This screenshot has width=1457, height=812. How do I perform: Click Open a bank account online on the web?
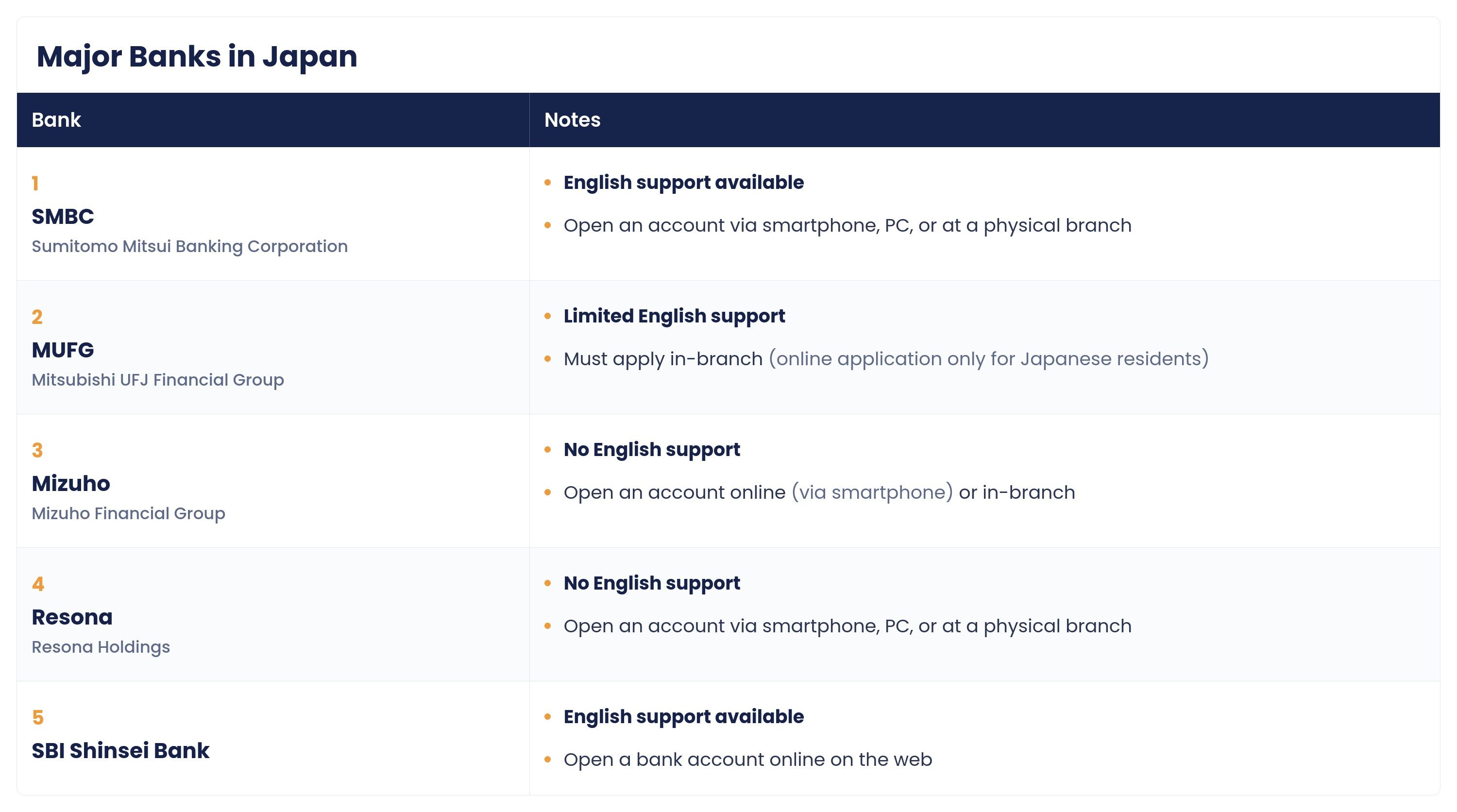748,760
